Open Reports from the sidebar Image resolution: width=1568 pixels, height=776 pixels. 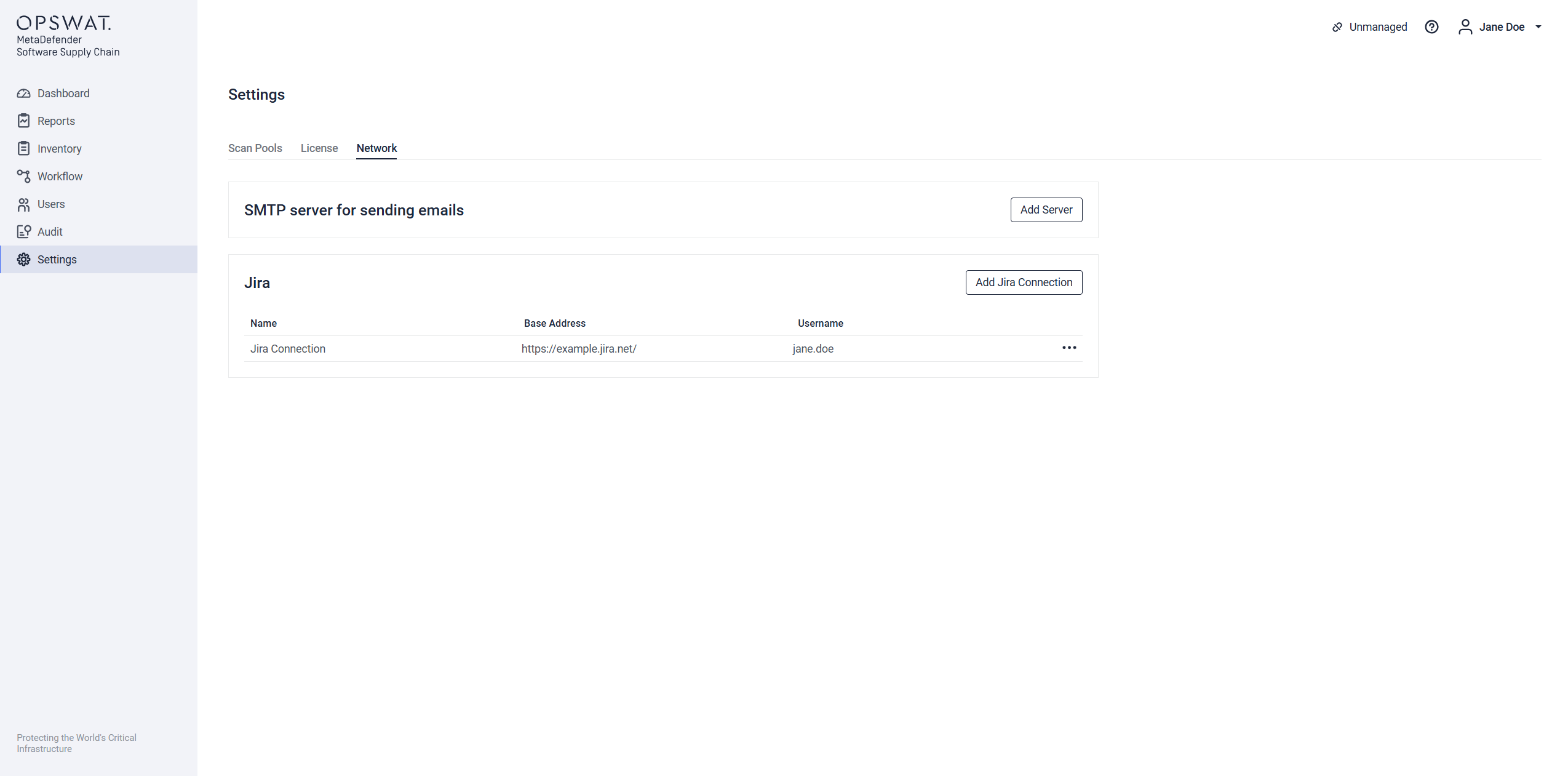pyautogui.click(x=98, y=121)
